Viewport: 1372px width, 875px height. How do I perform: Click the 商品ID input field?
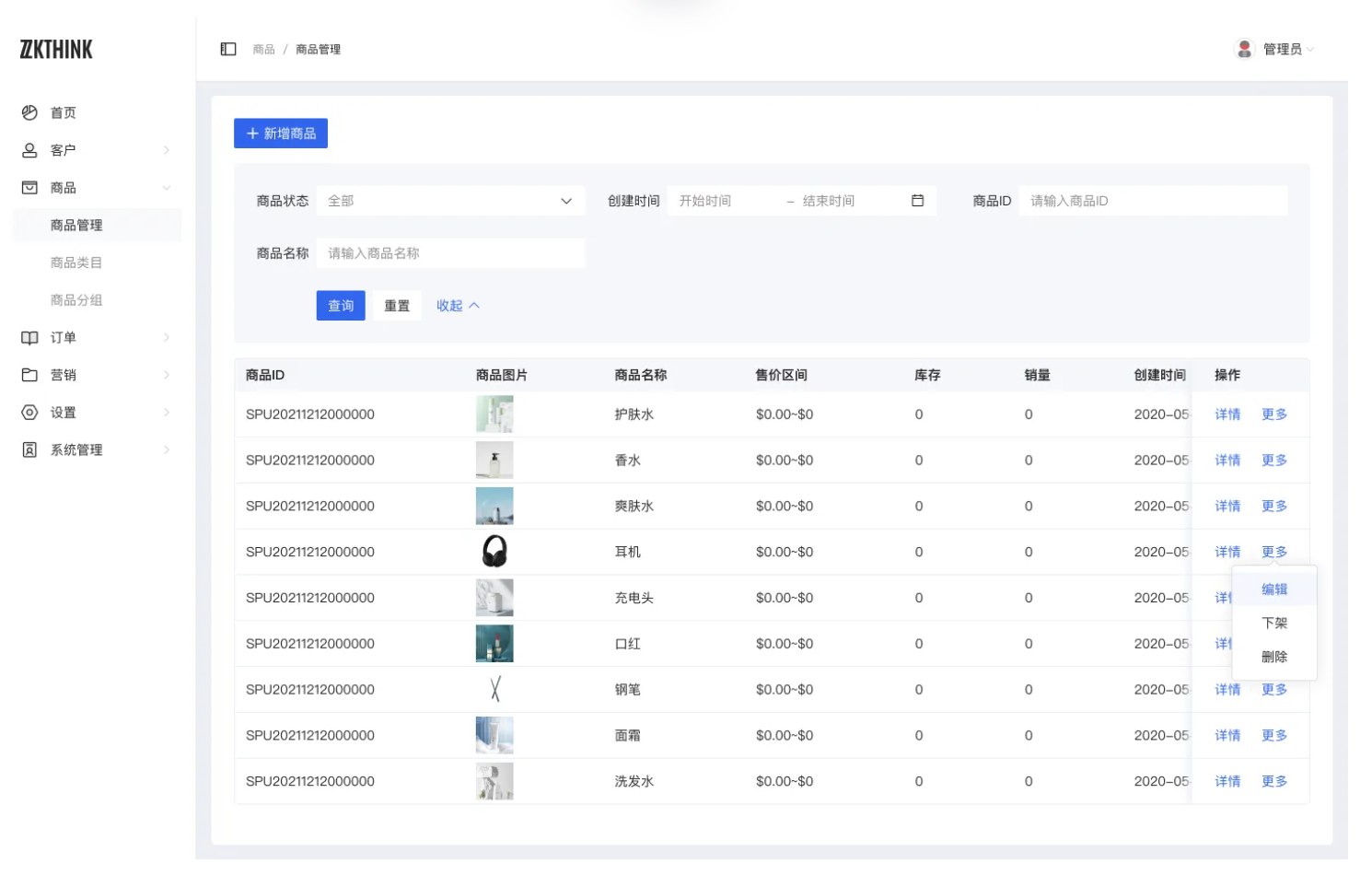coord(1153,201)
